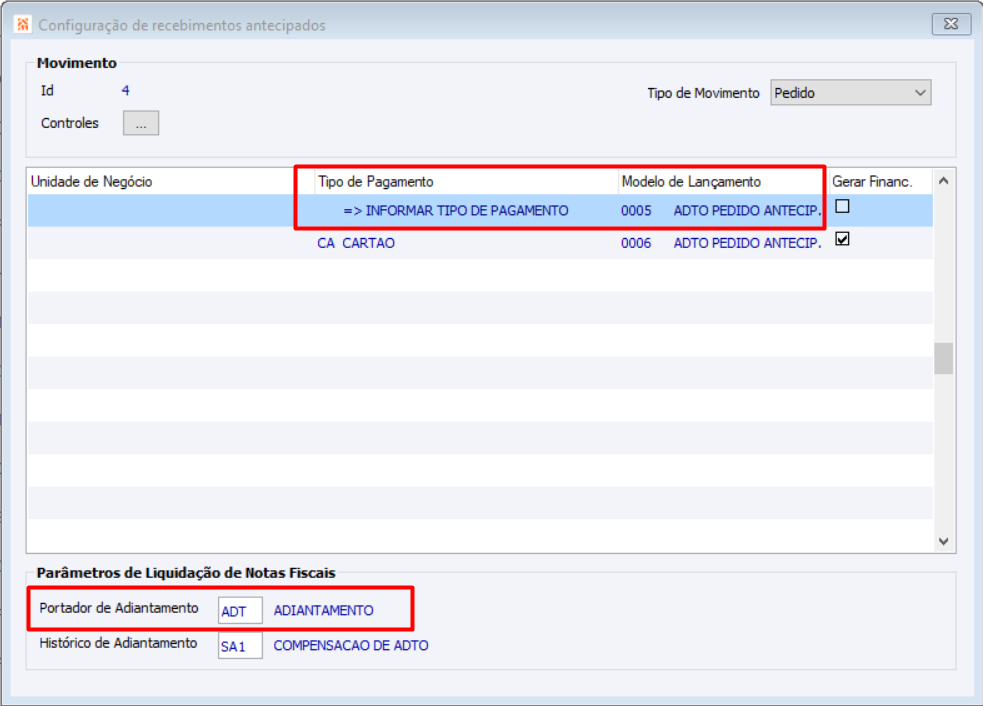Image resolution: width=983 pixels, height=706 pixels.
Task: Click the Histórico de Adiantamento field with SA1
Action: coord(240,646)
